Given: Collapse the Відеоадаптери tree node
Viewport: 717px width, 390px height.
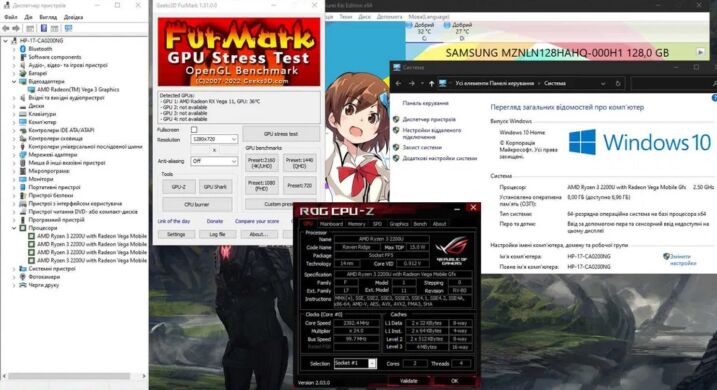Looking at the screenshot, I should (x=14, y=81).
